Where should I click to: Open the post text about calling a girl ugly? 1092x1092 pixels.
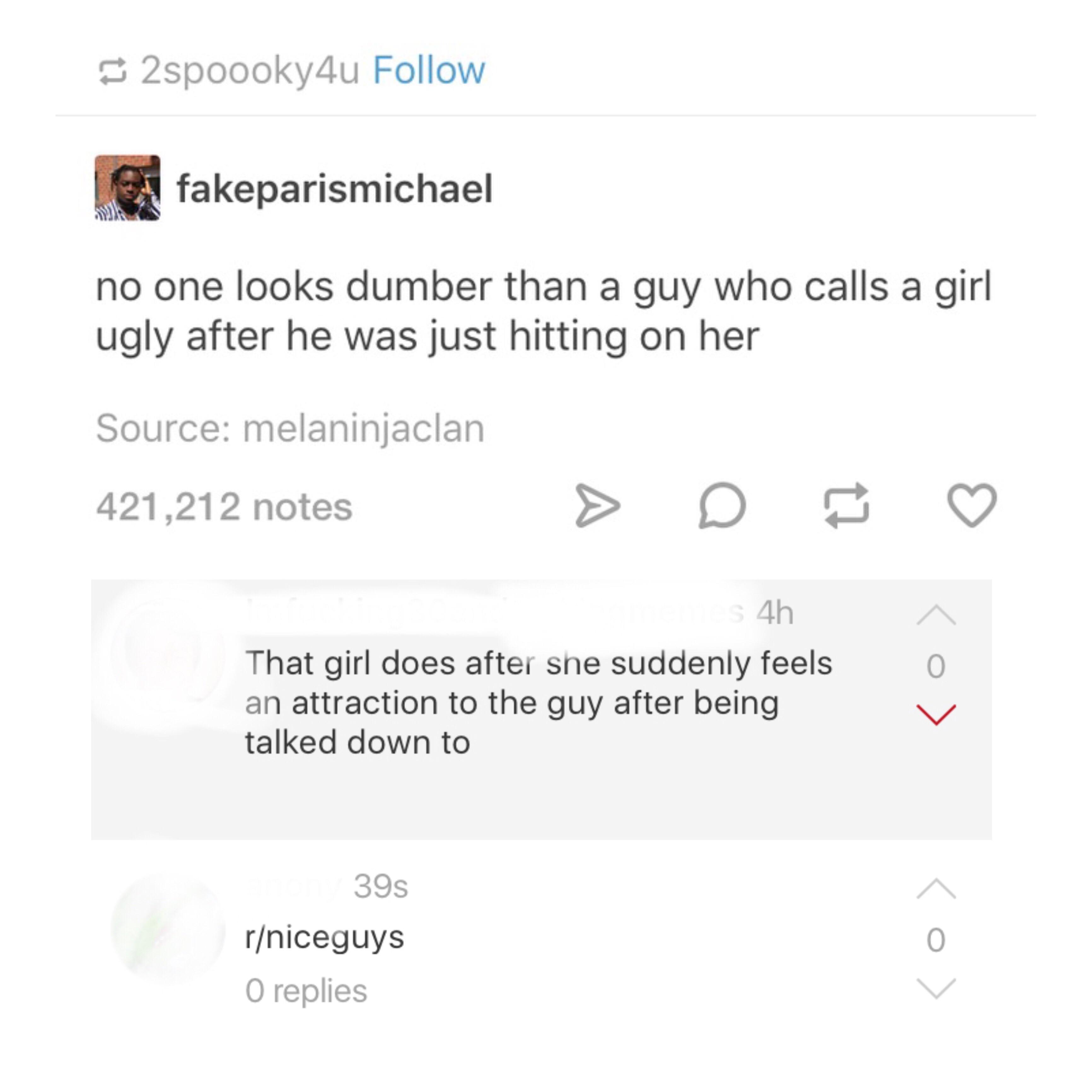coord(544,311)
